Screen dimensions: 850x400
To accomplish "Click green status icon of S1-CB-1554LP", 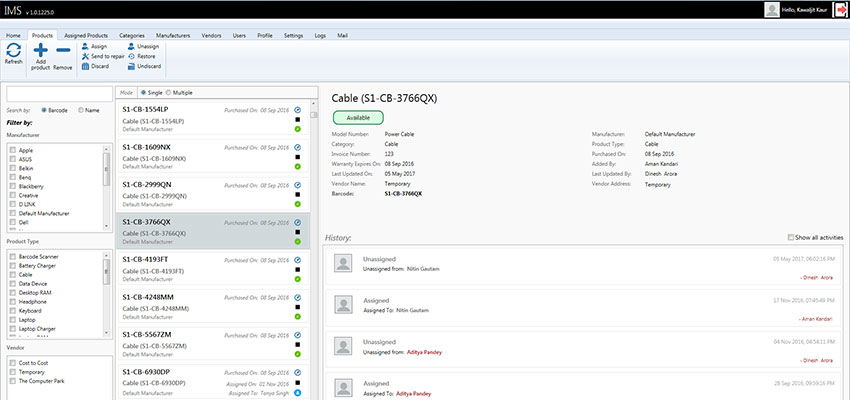I will pyautogui.click(x=298, y=129).
